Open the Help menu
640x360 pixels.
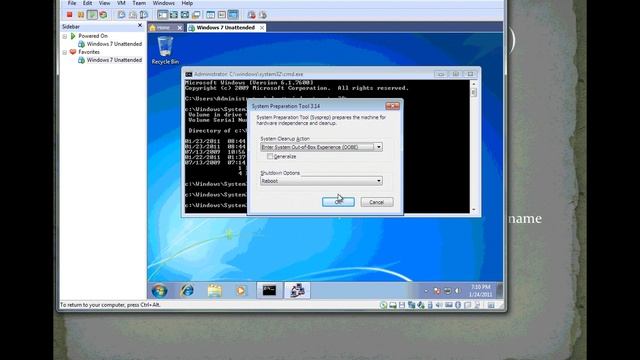(x=187, y=3)
